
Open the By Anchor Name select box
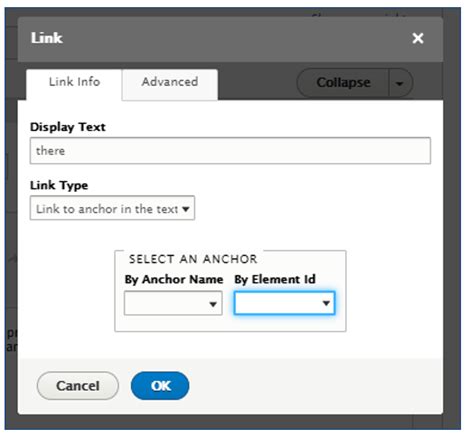pyautogui.click(x=173, y=303)
